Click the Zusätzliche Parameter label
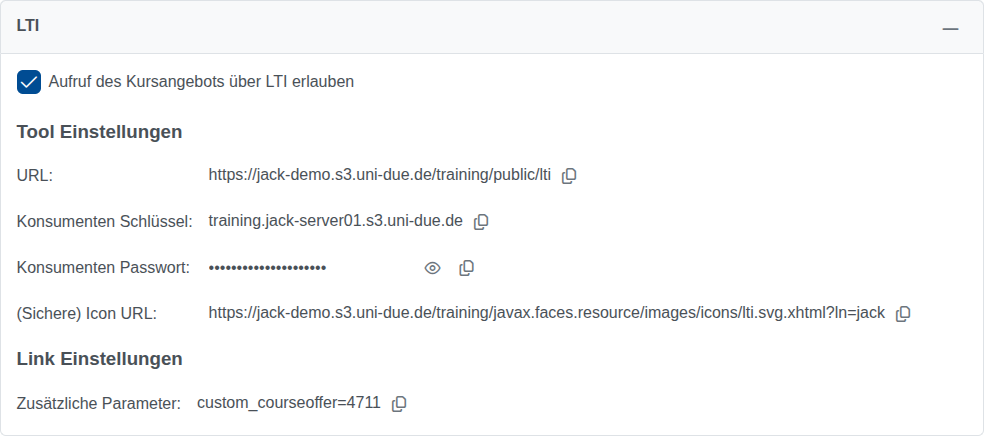 click(x=99, y=404)
